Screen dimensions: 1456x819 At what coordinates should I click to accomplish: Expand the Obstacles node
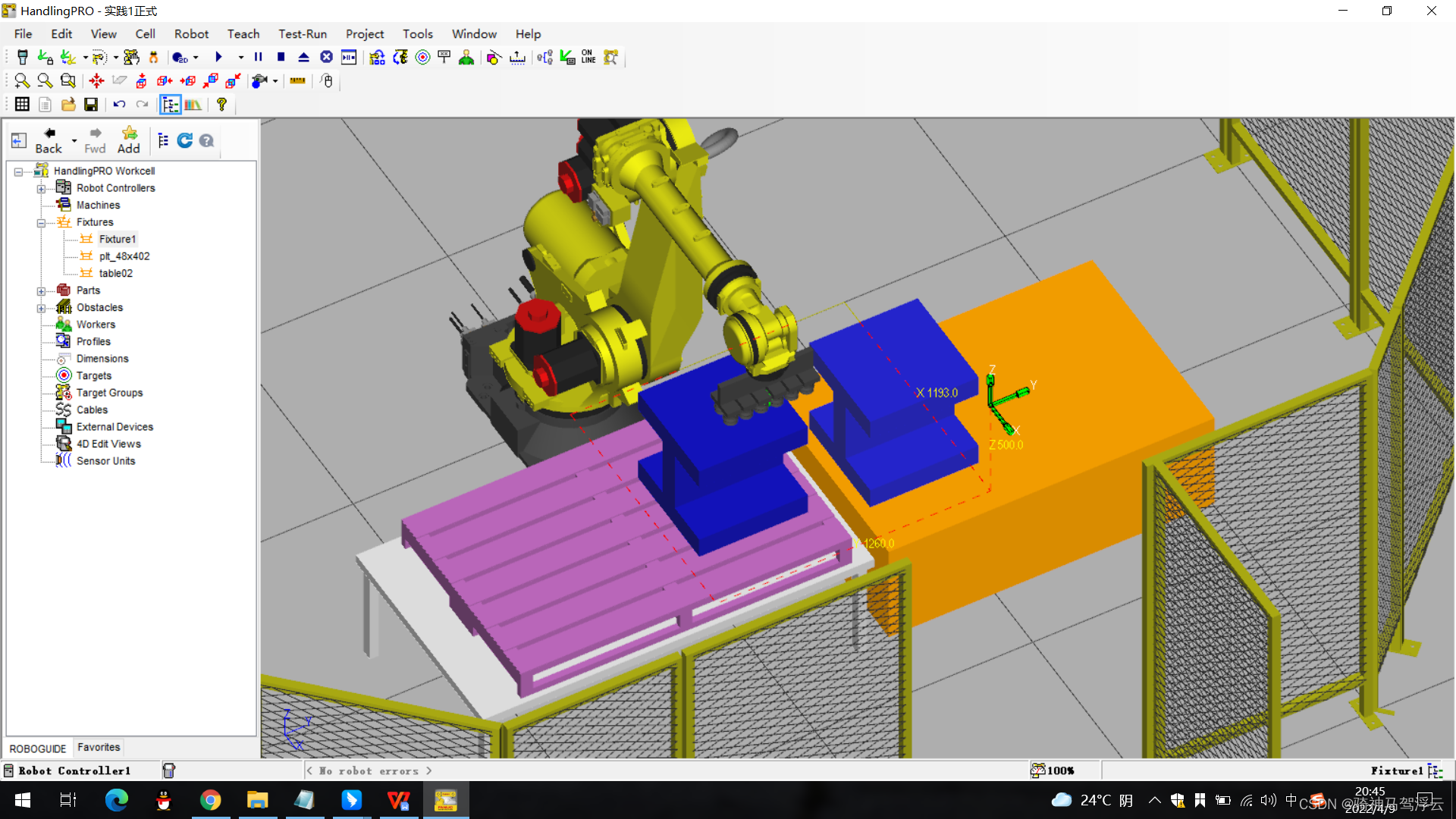point(41,308)
